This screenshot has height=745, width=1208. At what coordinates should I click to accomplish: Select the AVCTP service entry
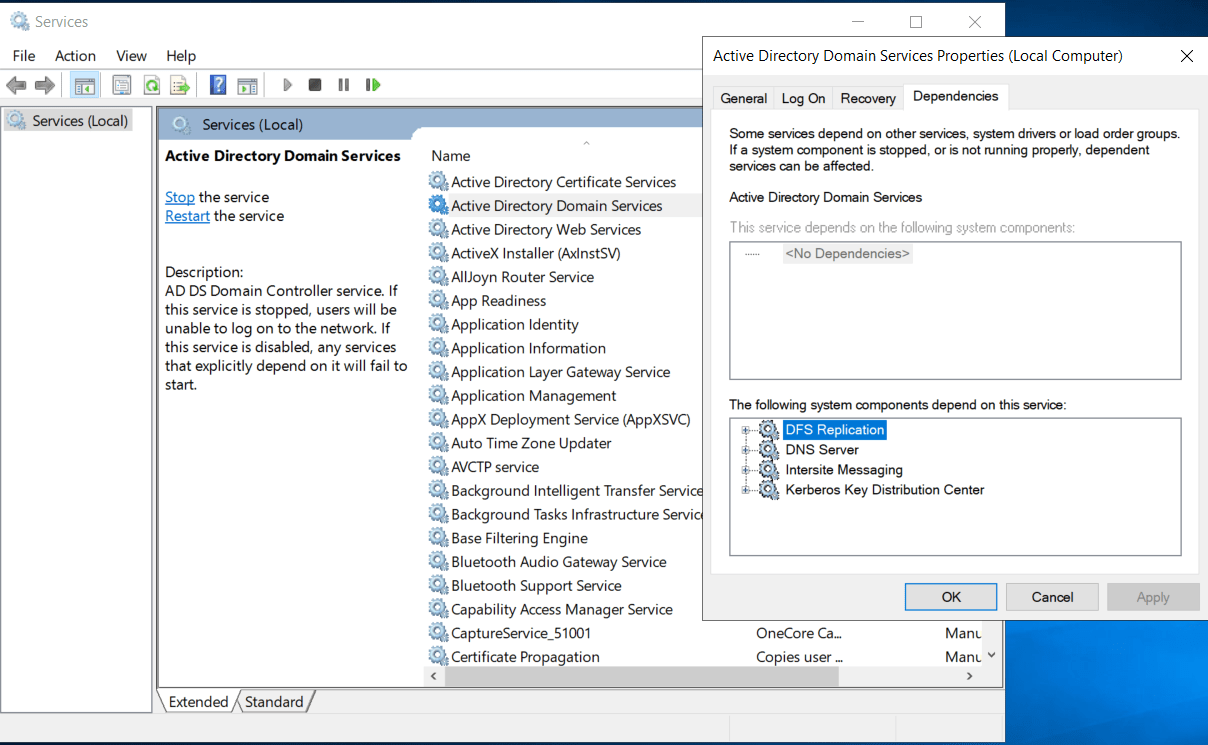495,466
